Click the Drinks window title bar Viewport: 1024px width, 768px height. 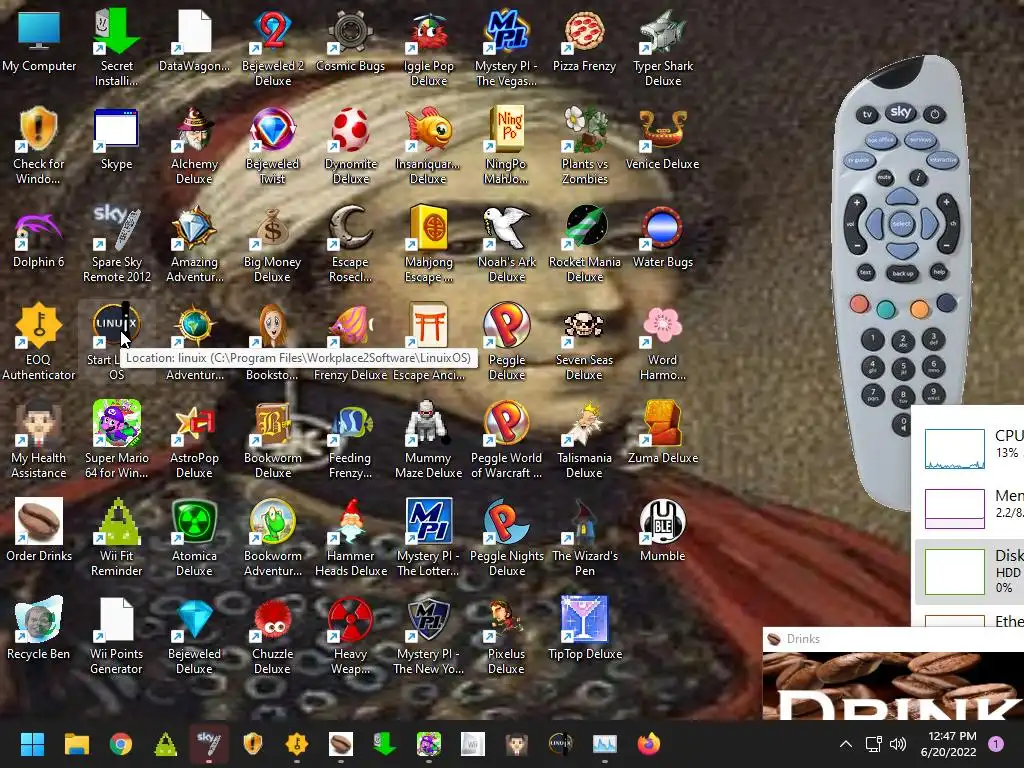(x=893, y=639)
